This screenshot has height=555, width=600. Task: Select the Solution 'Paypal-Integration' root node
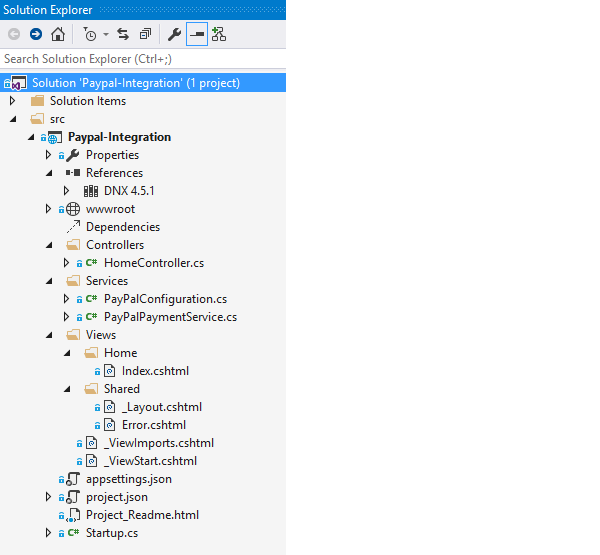pyautogui.click(x=143, y=83)
